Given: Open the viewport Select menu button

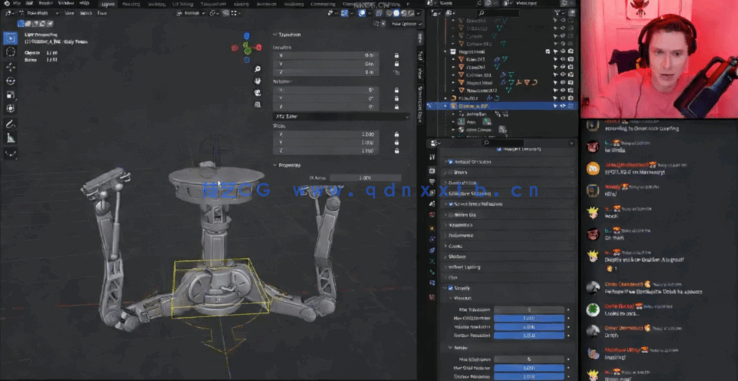Looking at the screenshot, I should (86, 13).
